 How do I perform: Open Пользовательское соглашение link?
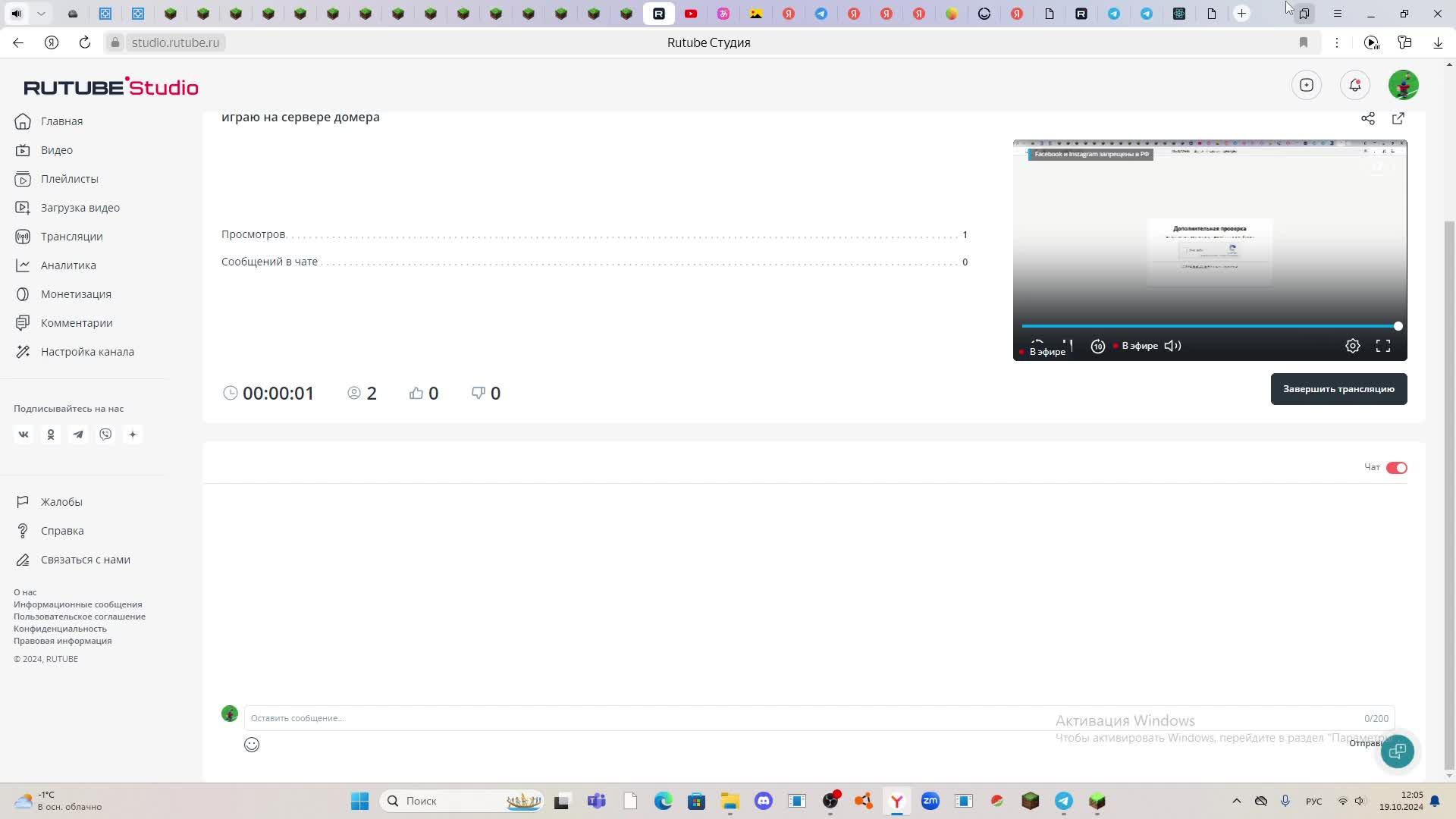pyautogui.click(x=80, y=617)
